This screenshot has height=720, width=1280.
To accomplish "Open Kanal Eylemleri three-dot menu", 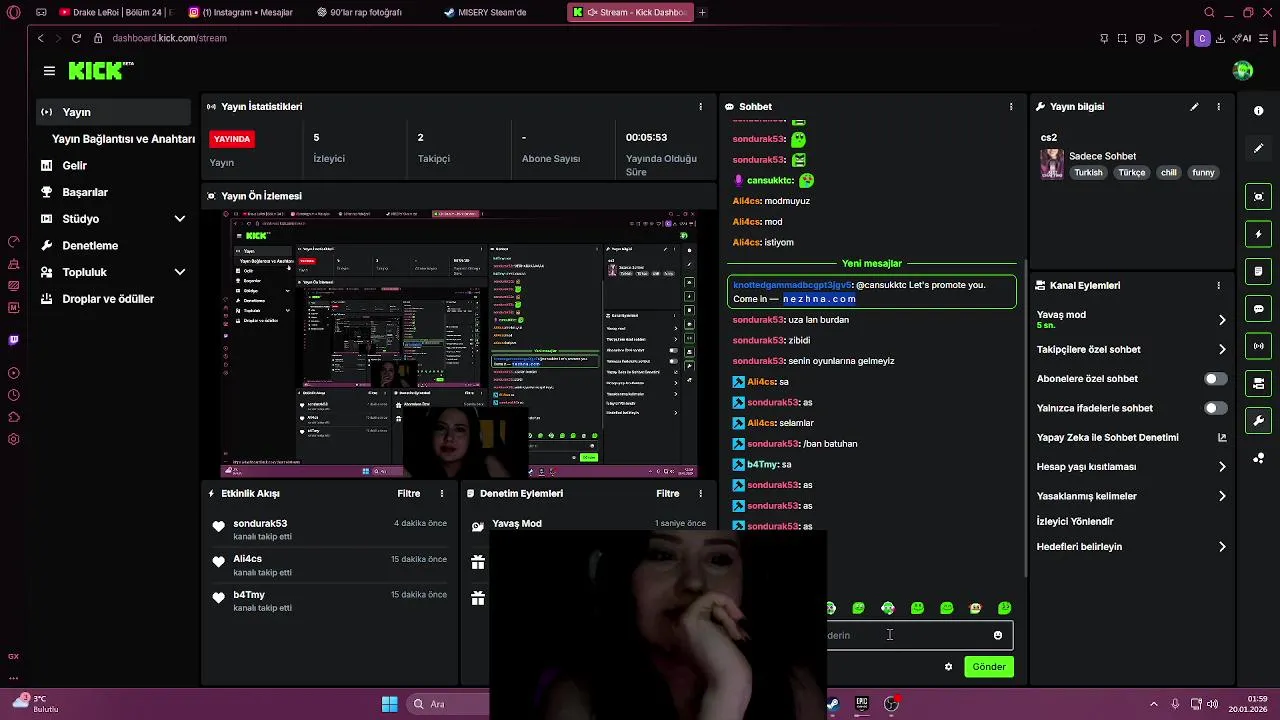I will coord(1218,285).
